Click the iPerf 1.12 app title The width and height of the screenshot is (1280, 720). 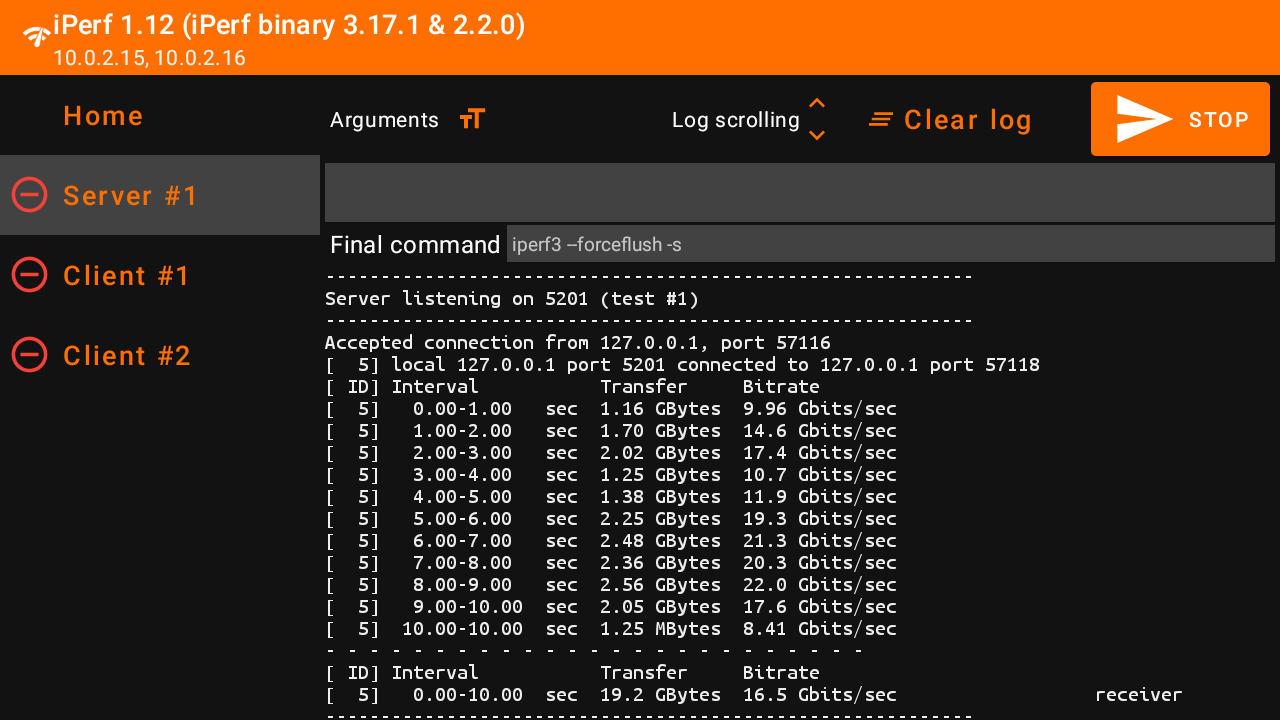(289, 25)
